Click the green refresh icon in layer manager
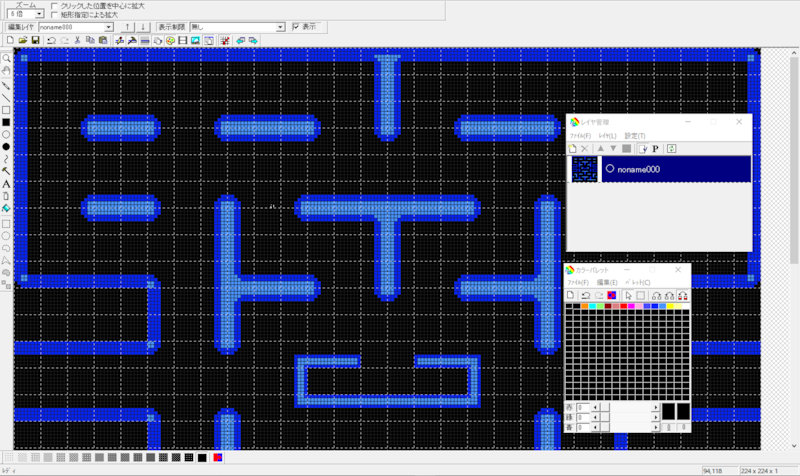800x476 pixels. pos(671,148)
